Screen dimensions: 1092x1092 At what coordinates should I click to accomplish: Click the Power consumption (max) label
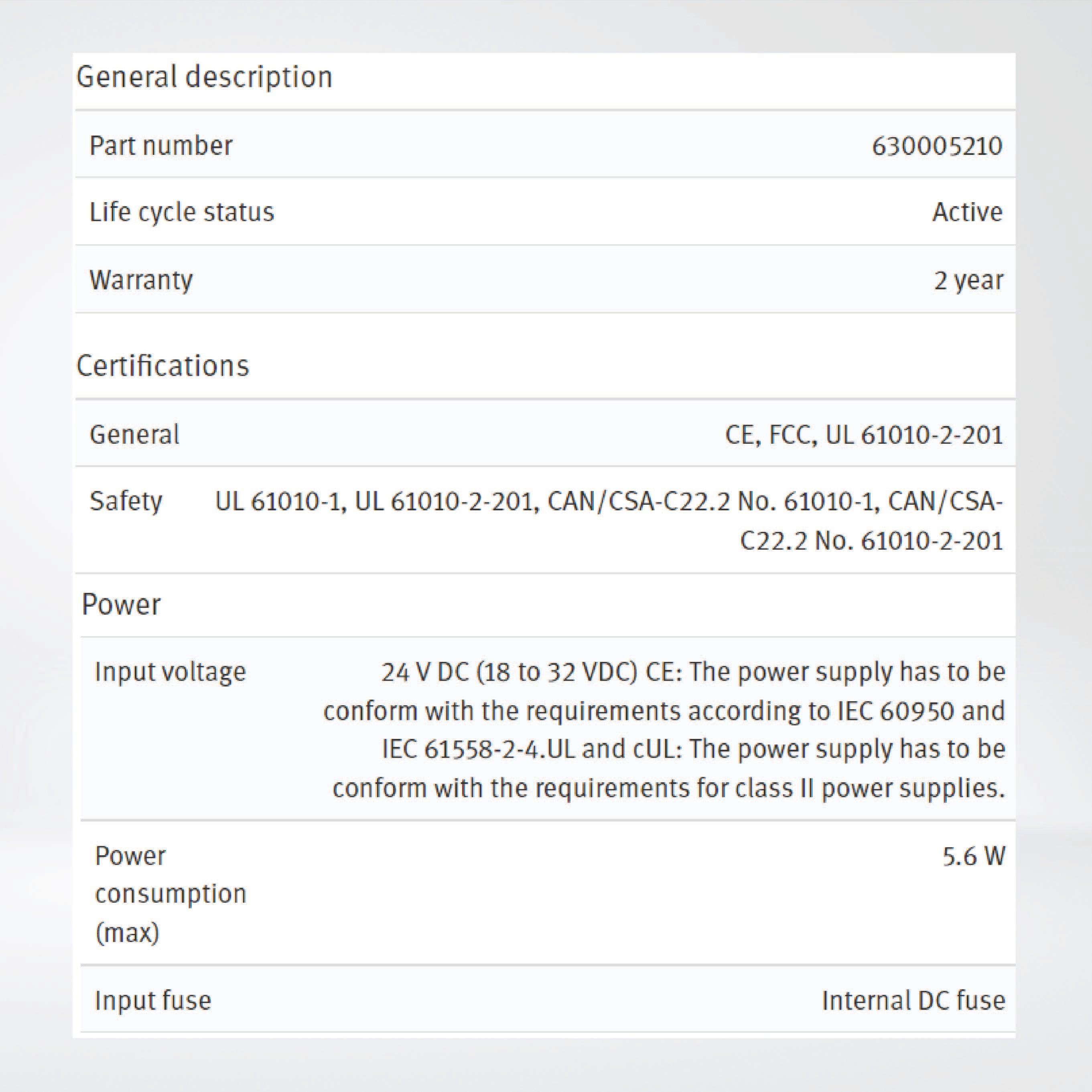pos(170,893)
